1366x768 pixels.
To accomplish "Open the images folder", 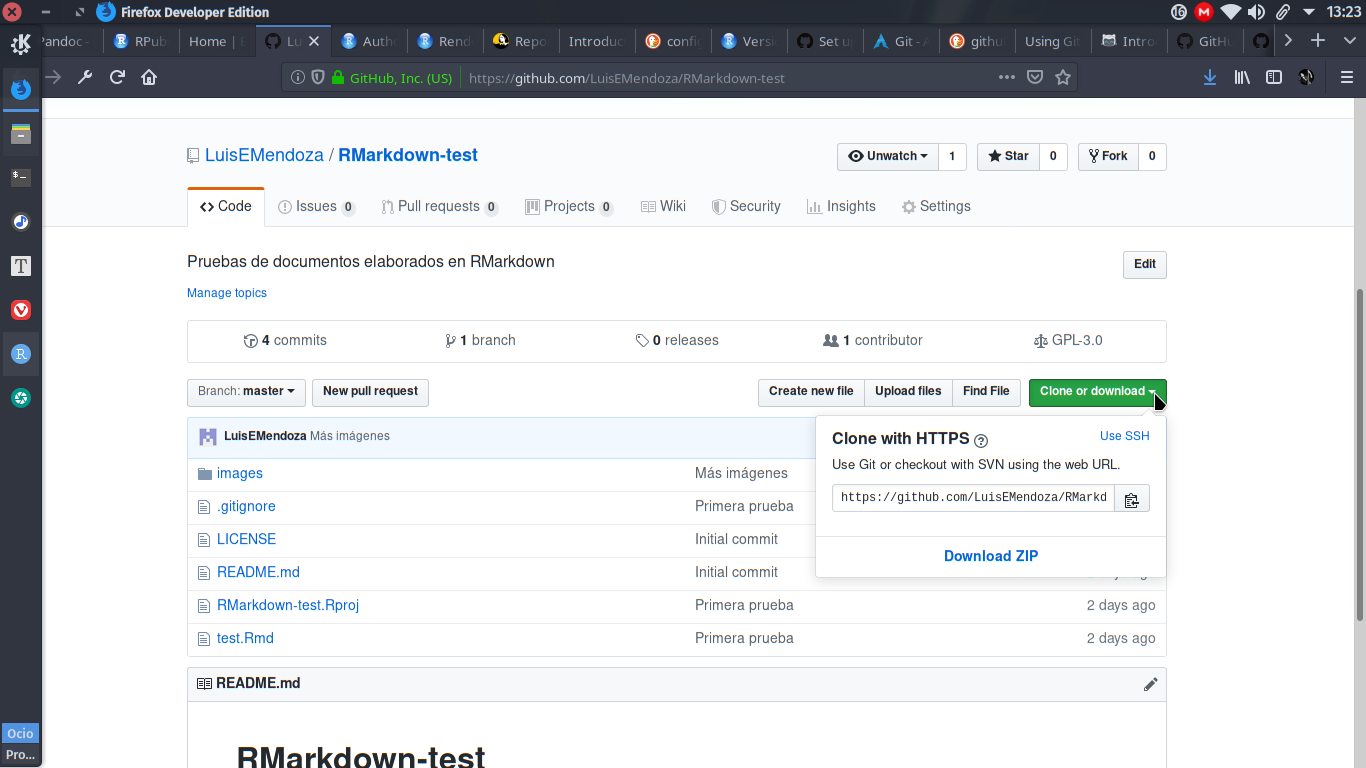I will click(240, 473).
